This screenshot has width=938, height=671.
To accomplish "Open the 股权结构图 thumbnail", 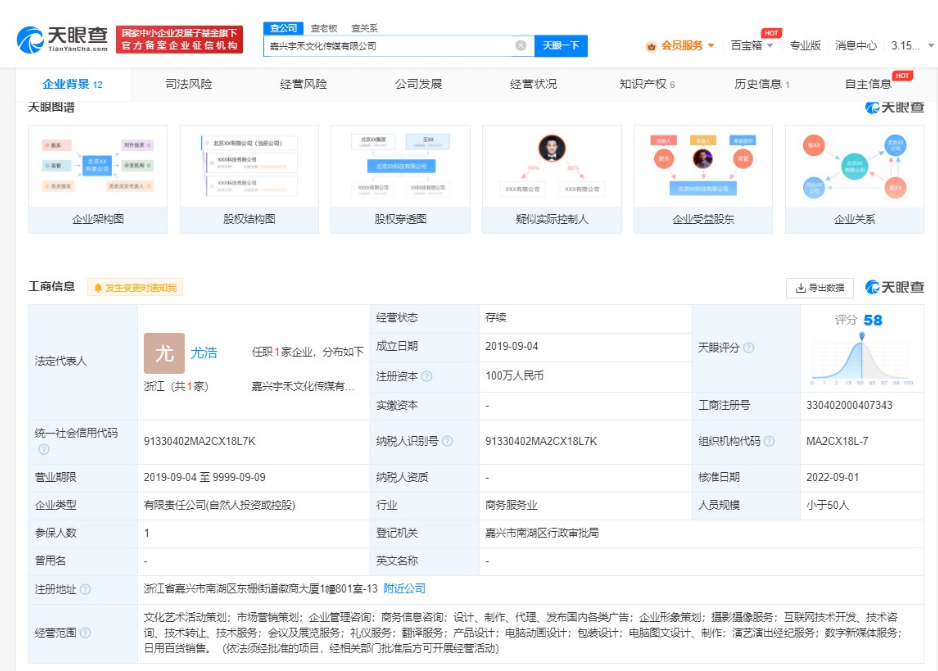I will [x=249, y=179].
